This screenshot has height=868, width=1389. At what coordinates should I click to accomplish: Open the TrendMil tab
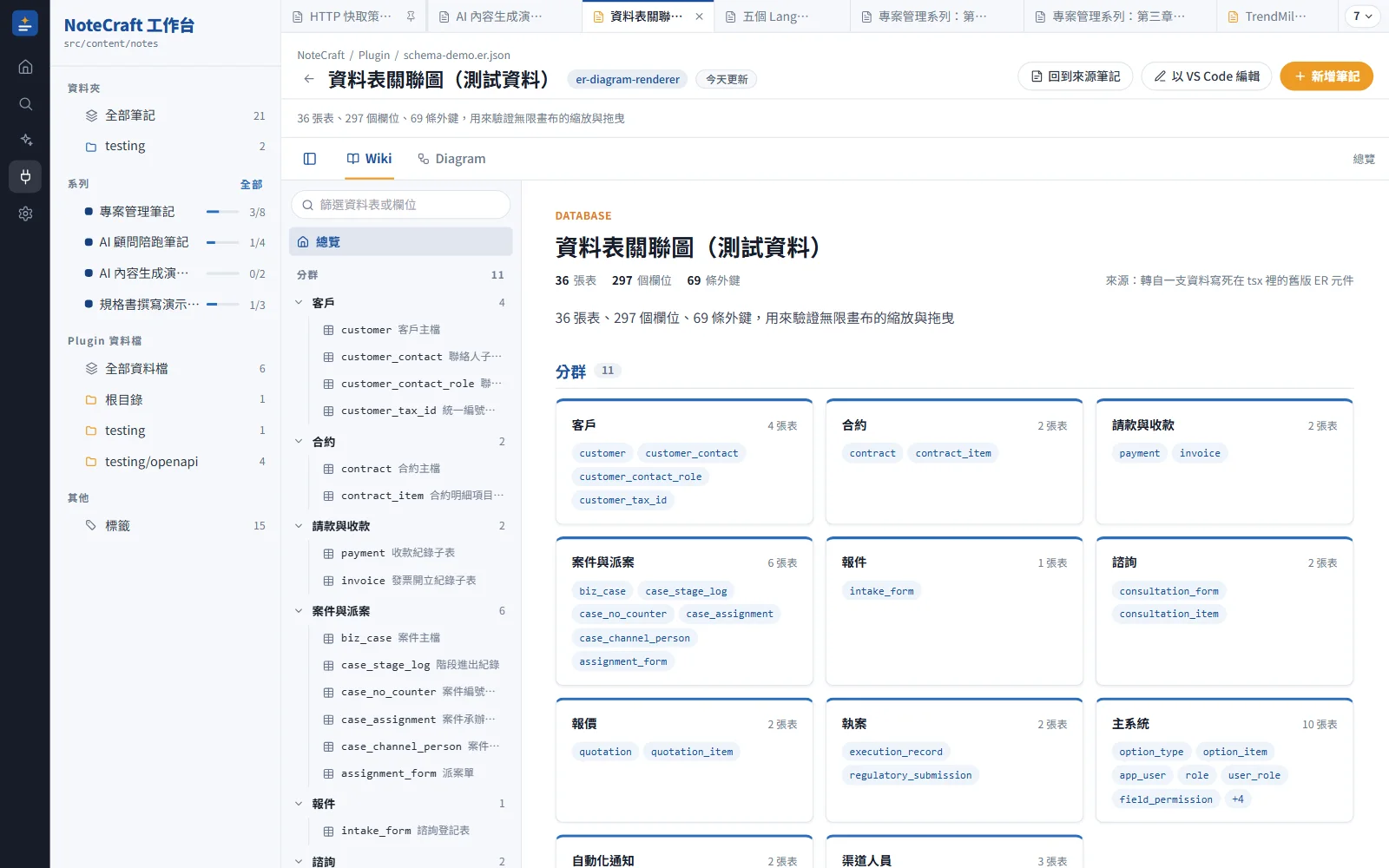(x=1275, y=16)
